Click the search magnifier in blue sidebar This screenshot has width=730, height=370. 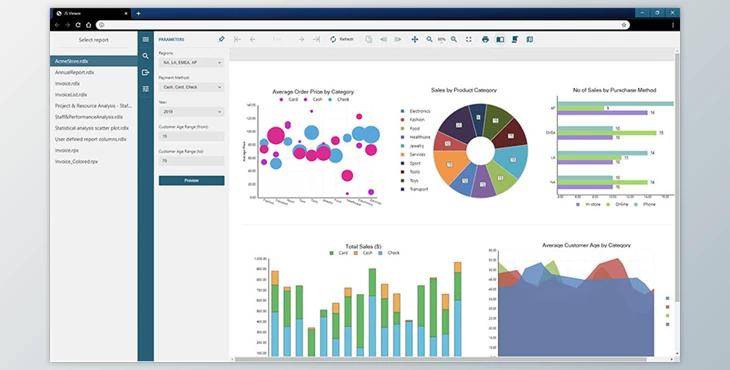(x=146, y=56)
